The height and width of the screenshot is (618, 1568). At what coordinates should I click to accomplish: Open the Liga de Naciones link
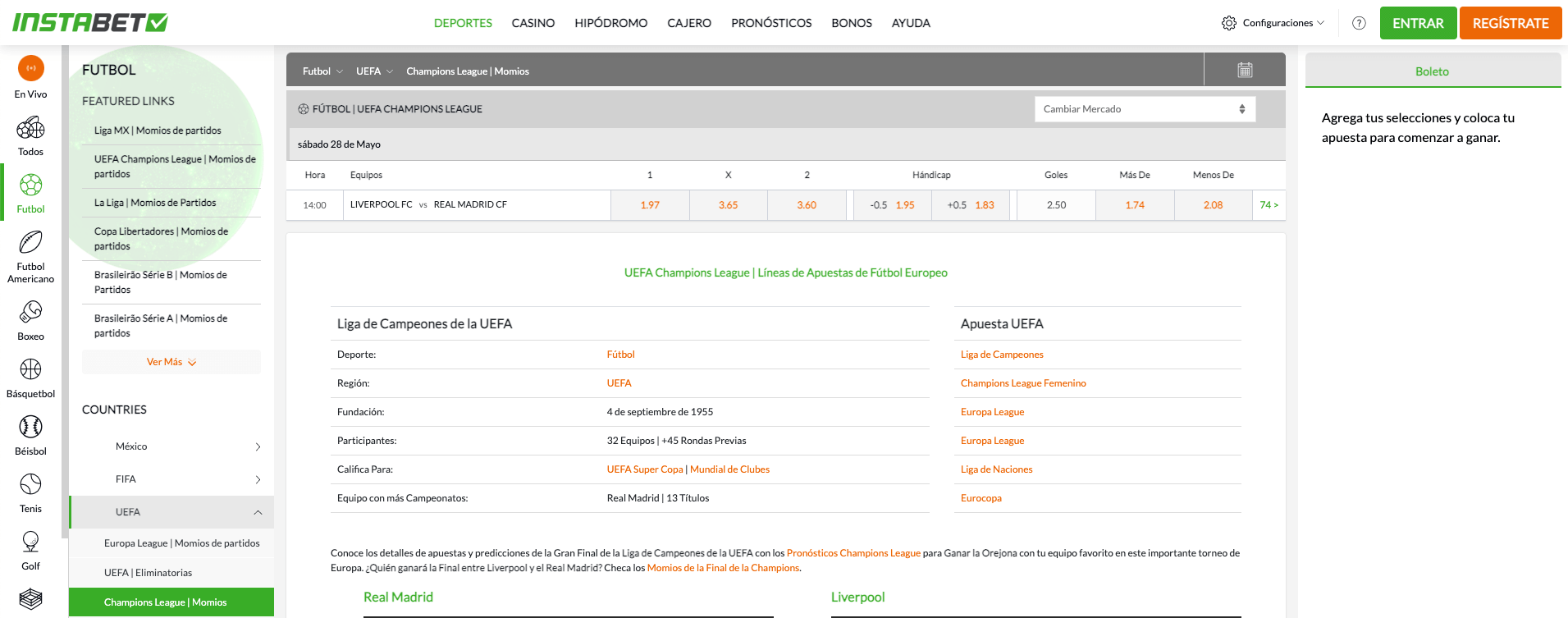(997, 469)
